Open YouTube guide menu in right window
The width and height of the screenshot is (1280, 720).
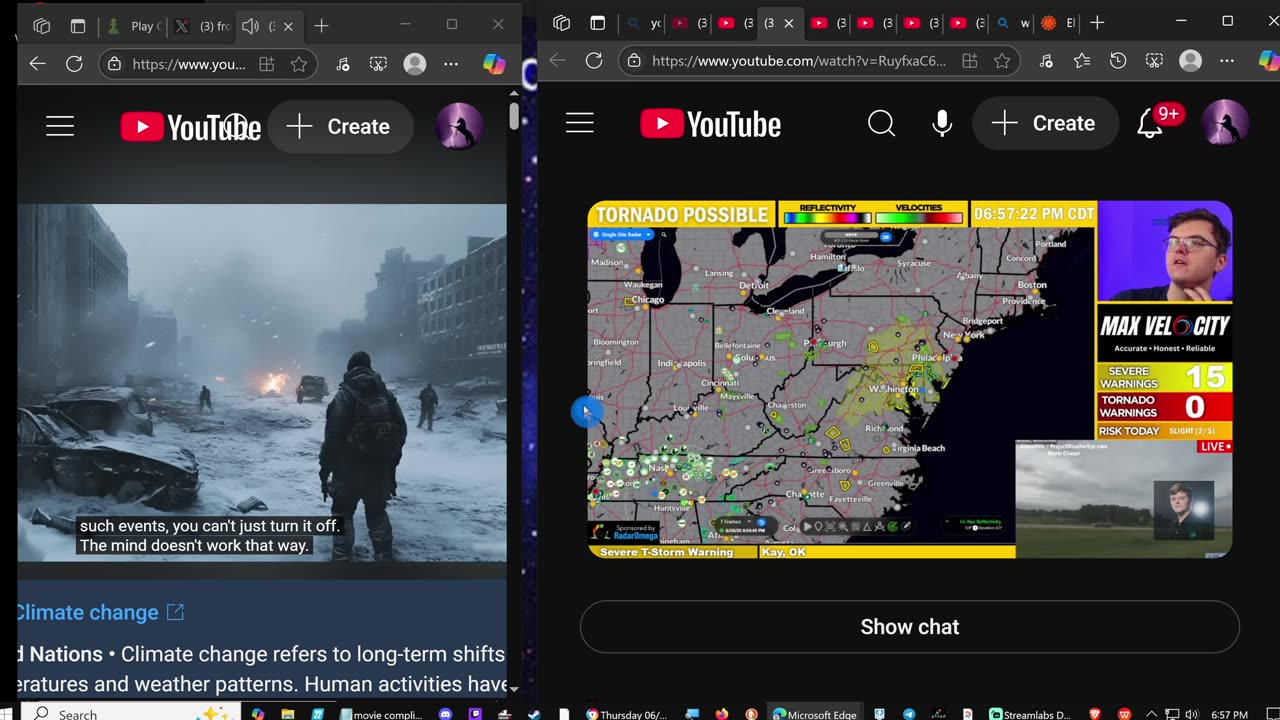[580, 123]
